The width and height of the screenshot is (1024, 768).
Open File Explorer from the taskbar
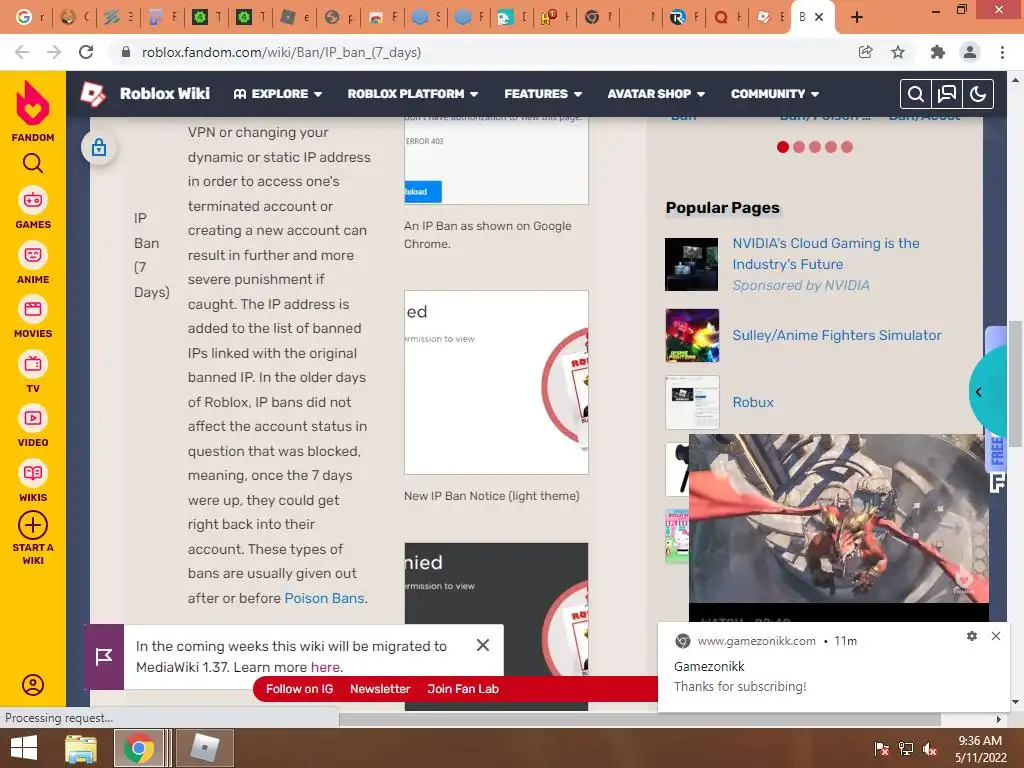[81, 748]
